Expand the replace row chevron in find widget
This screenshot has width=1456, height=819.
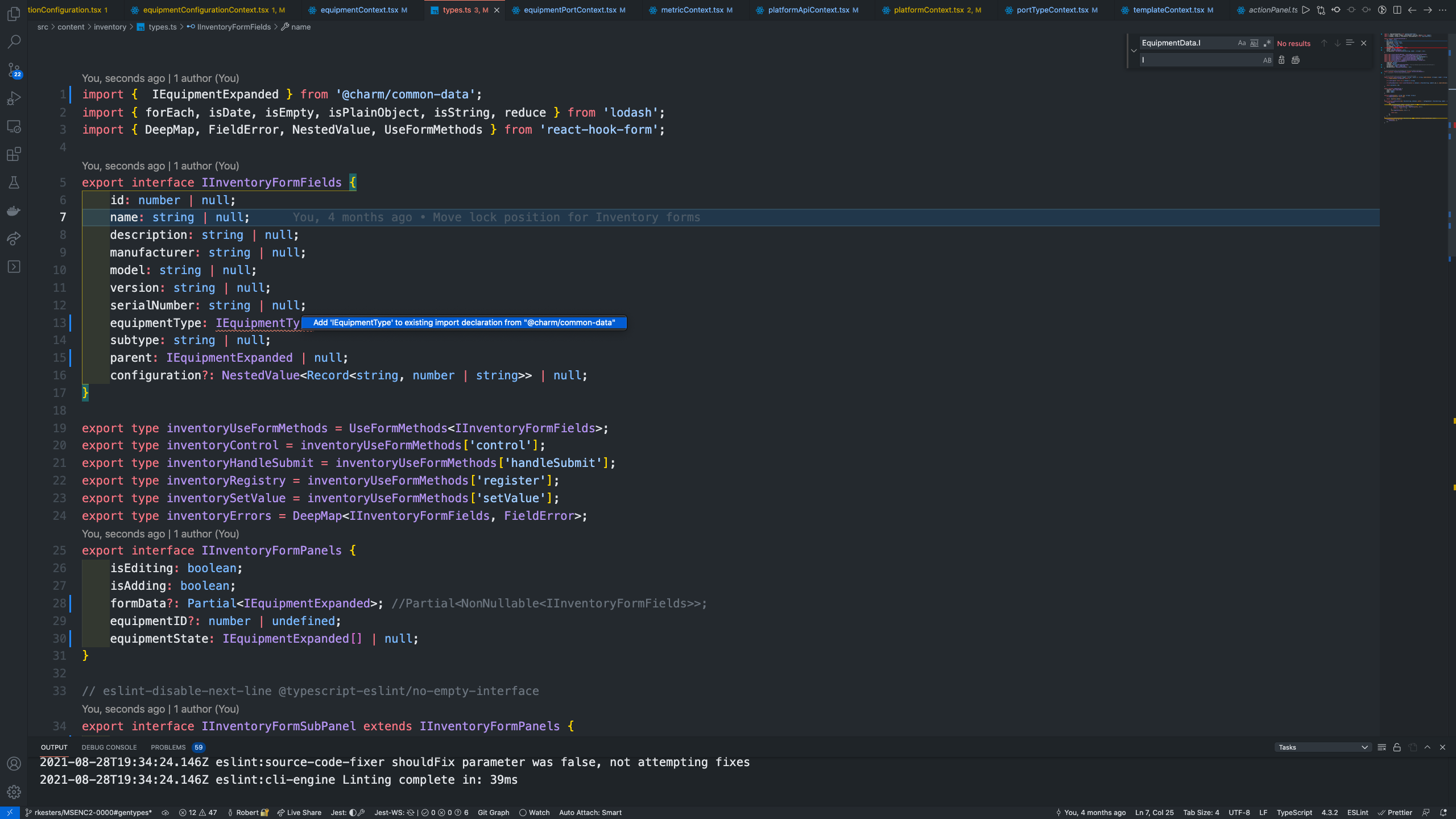(x=1134, y=50)
